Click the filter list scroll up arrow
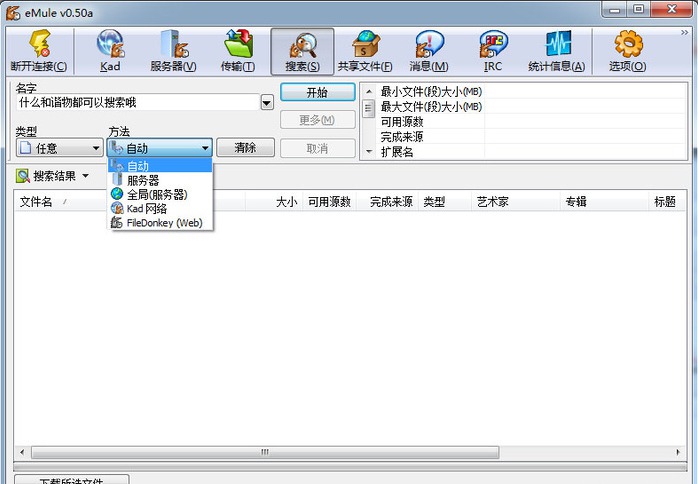Viewport: 698px width, 484px height. click(369, 92)
